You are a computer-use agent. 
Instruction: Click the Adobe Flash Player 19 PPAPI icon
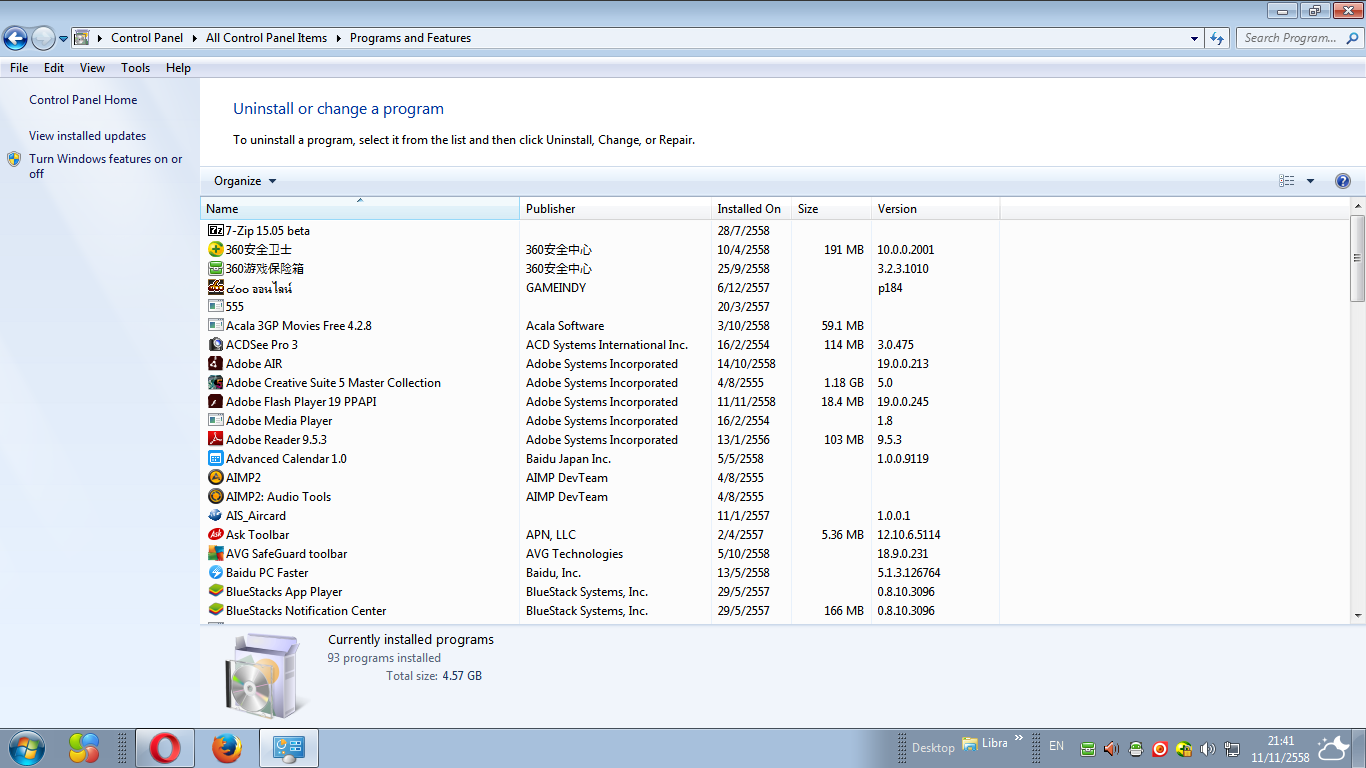click(x=215, y=402)
